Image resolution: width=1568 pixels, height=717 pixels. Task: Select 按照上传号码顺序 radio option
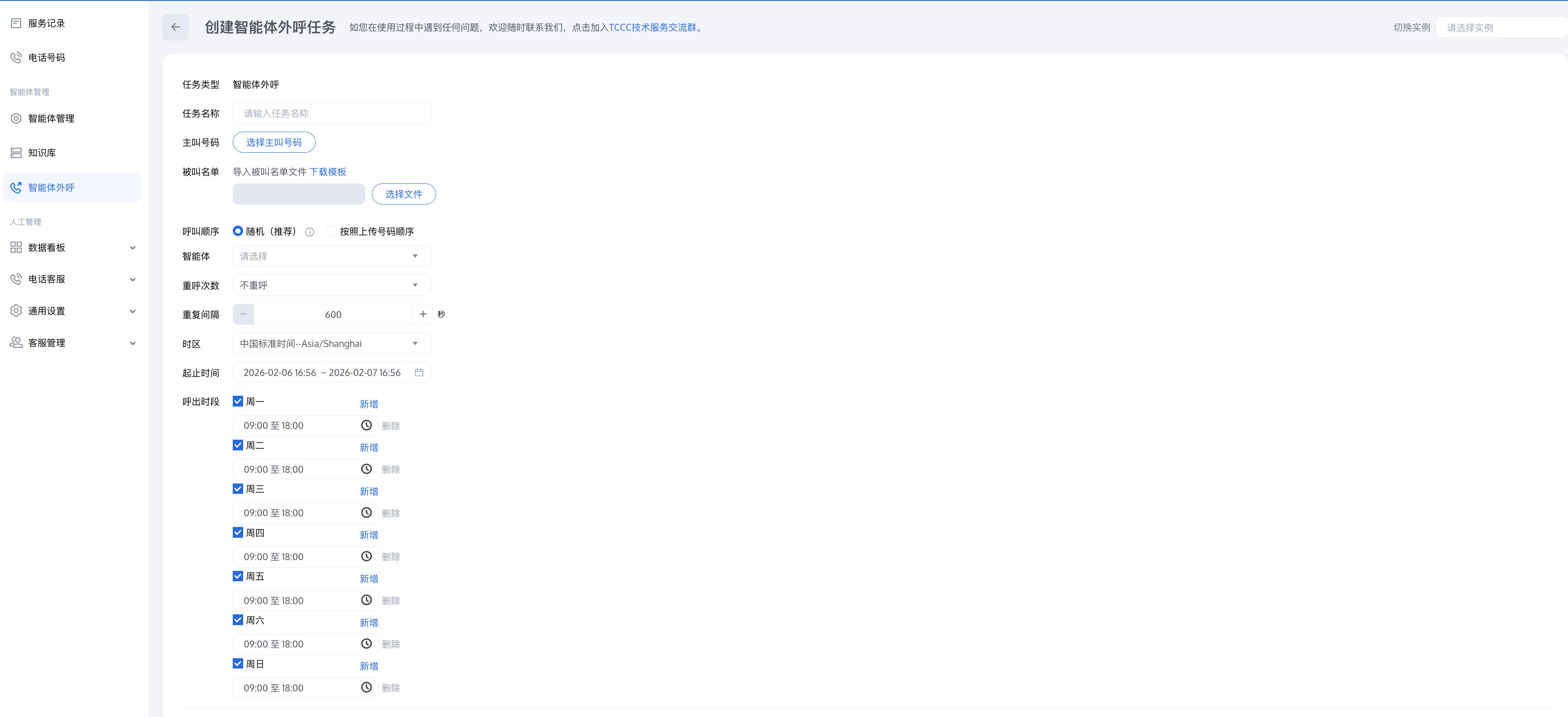(332, 231)
